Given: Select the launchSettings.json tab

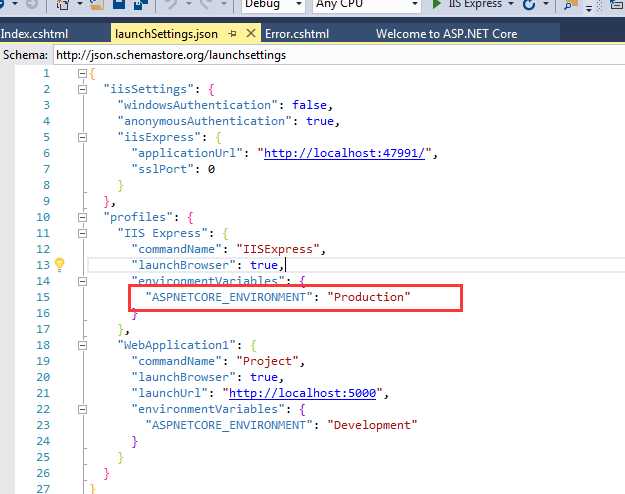Looking at the screenshot, I should [166, 34].
